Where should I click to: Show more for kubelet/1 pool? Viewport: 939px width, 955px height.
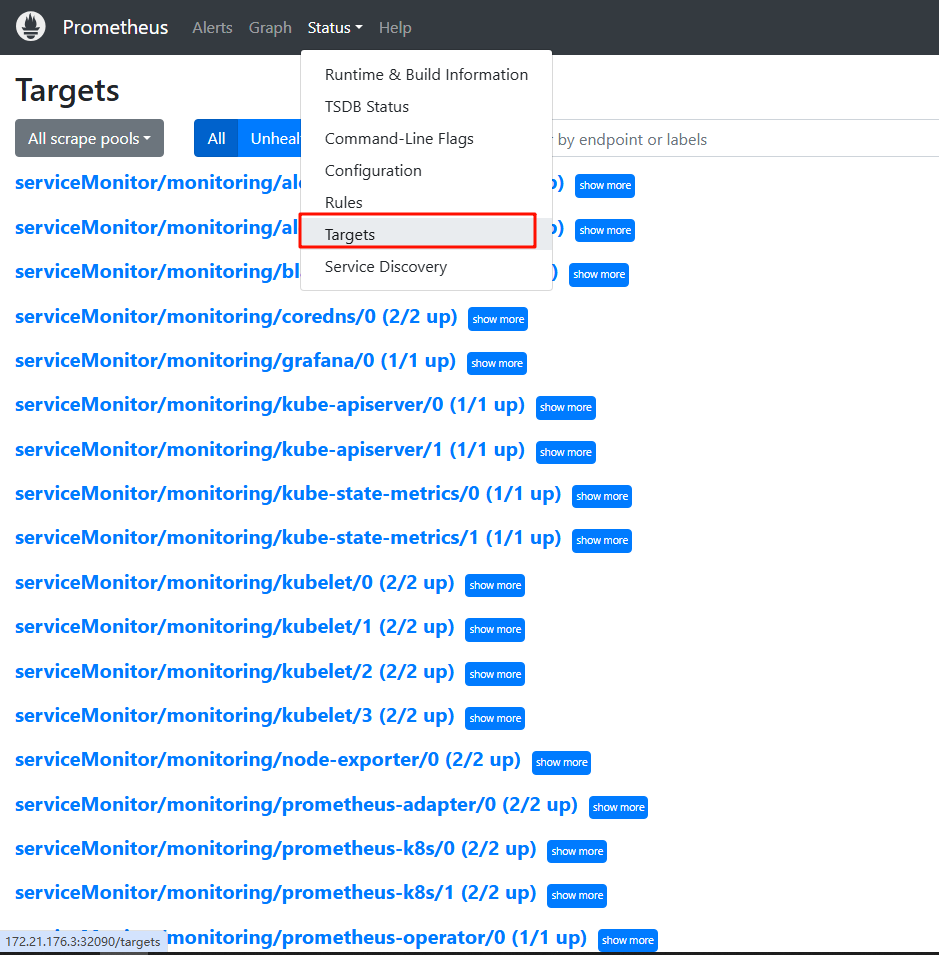(x=494, y=629)
